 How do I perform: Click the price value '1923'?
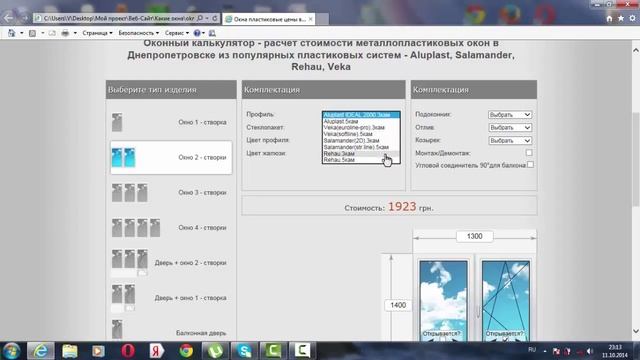tap(402, 207)
